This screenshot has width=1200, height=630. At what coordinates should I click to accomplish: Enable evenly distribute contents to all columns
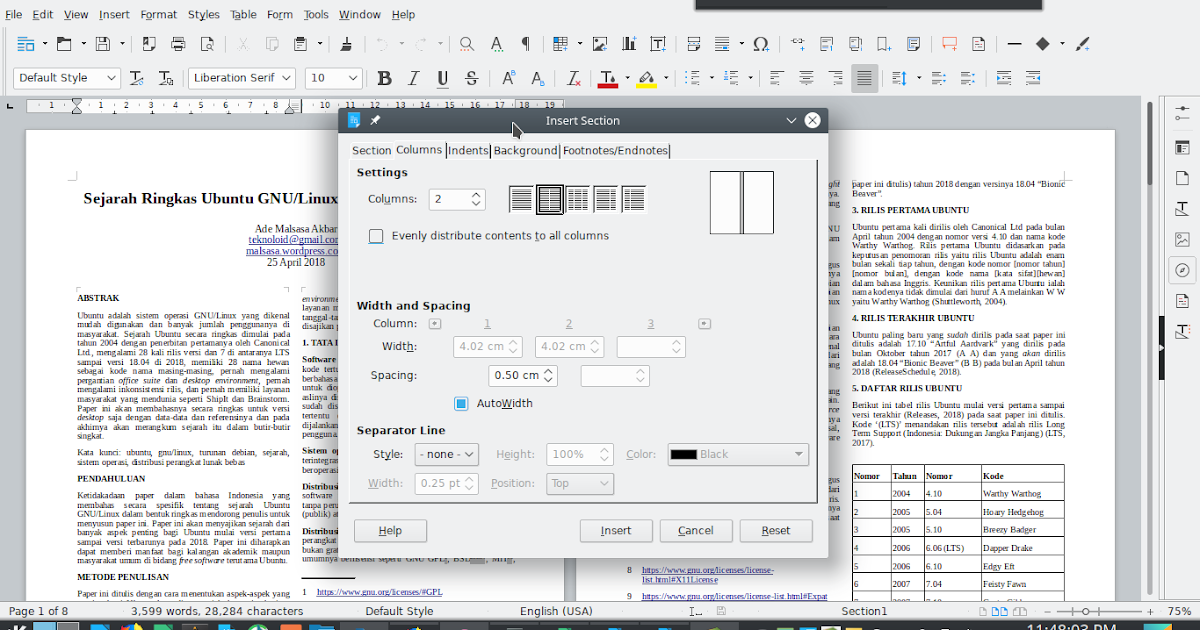(x=376, y=236)
